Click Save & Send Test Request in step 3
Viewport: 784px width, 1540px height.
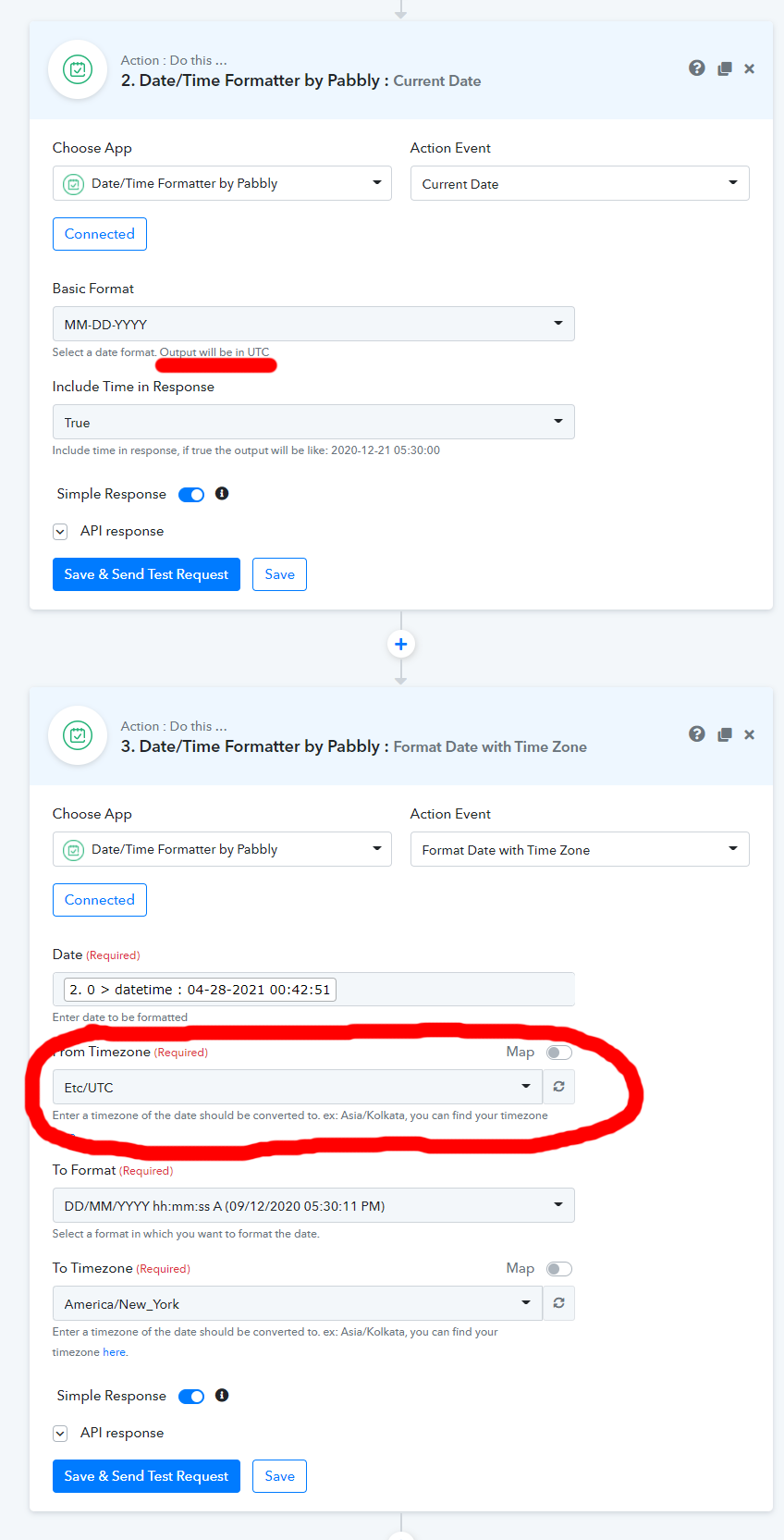pyautogui.click(x=146, y=1476)
